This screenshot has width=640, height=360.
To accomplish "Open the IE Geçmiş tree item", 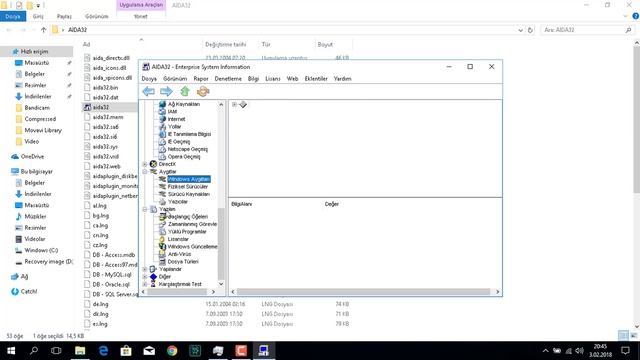I will tap(179, 142).
